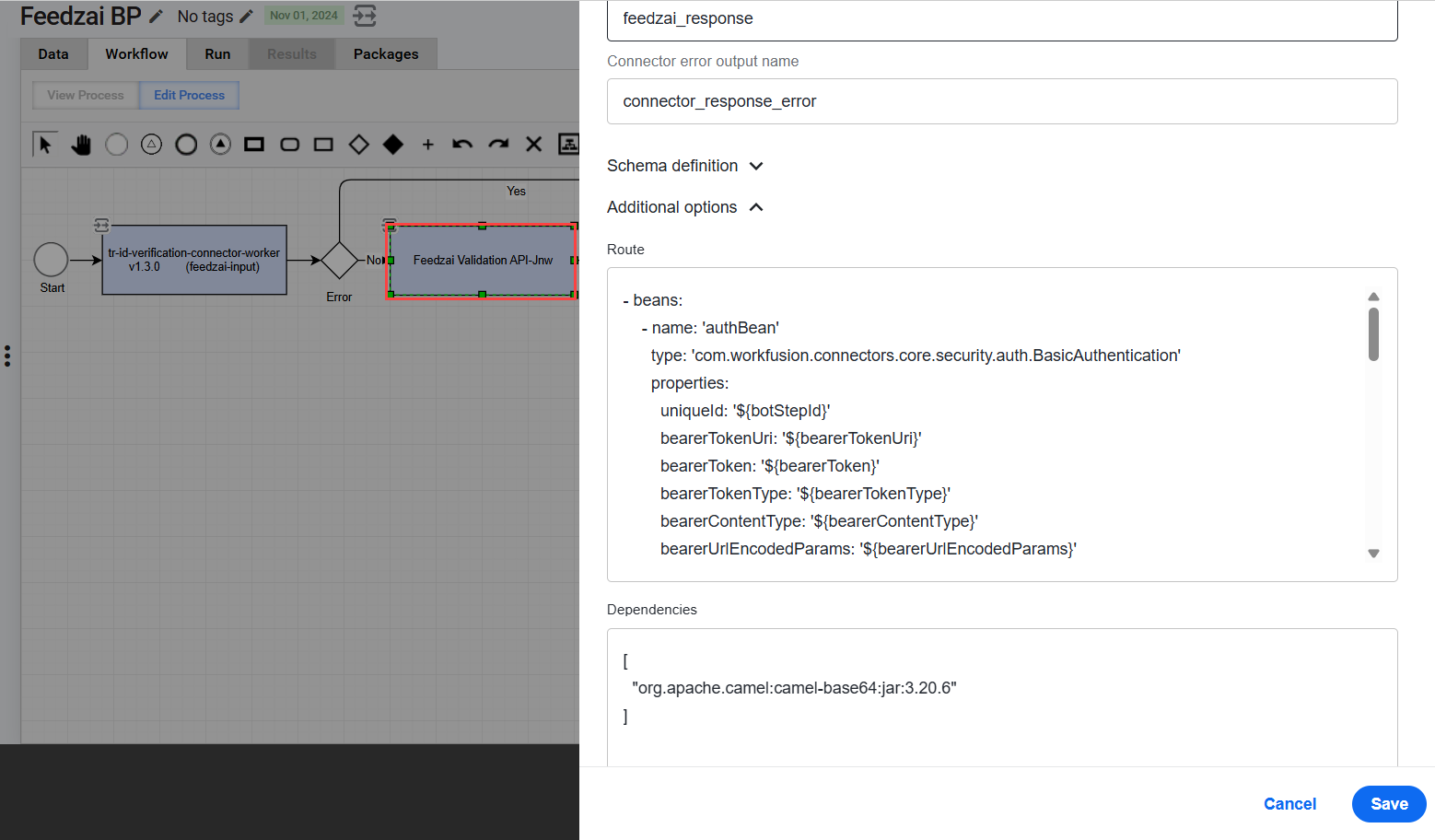Pick the filled black diamond shape
This screenshot has width=1435, height=840.
coord(393,145)
